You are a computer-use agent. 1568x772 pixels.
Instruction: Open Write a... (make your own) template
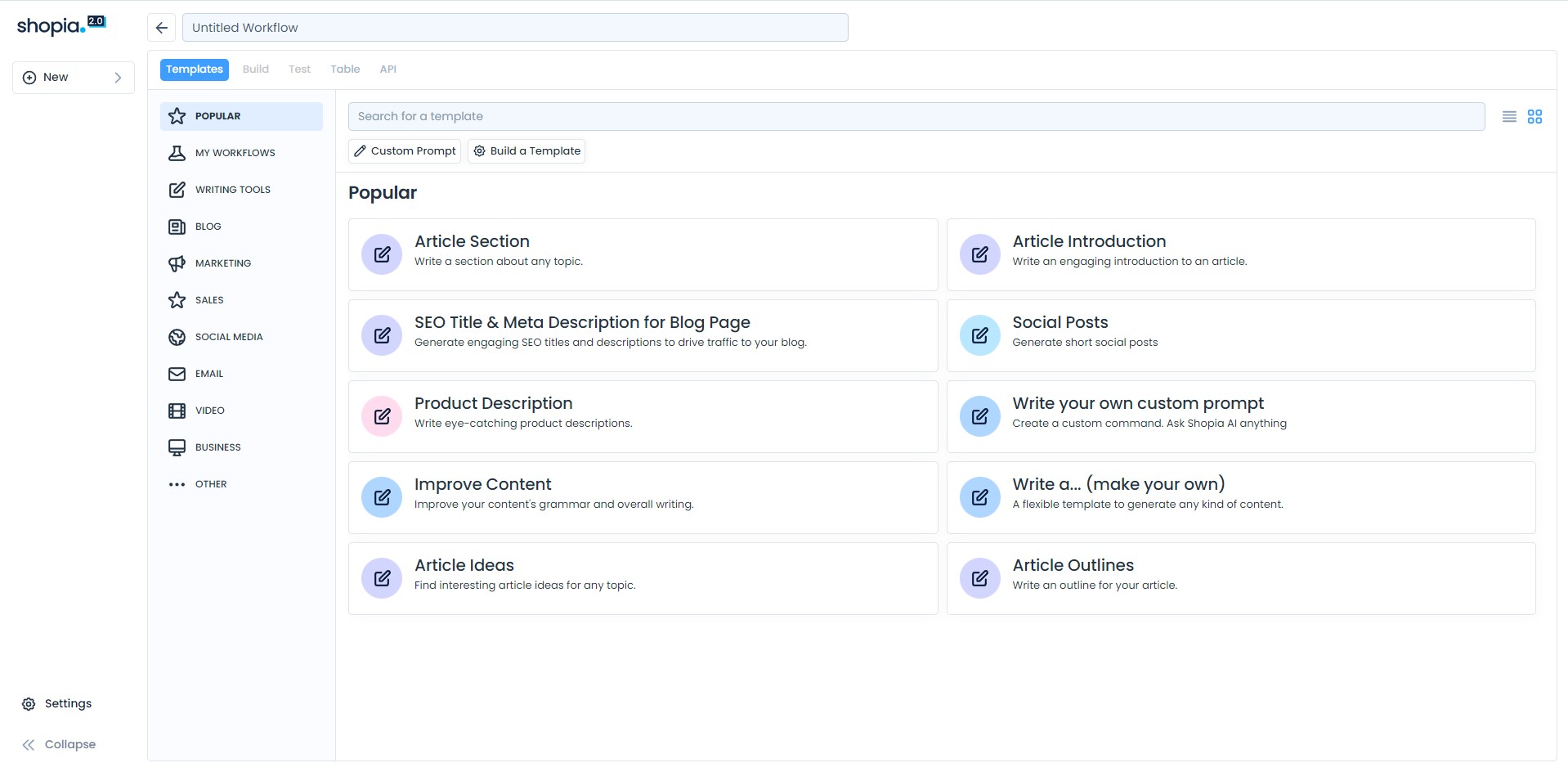pyautogui.click(x=1241, y=497)
